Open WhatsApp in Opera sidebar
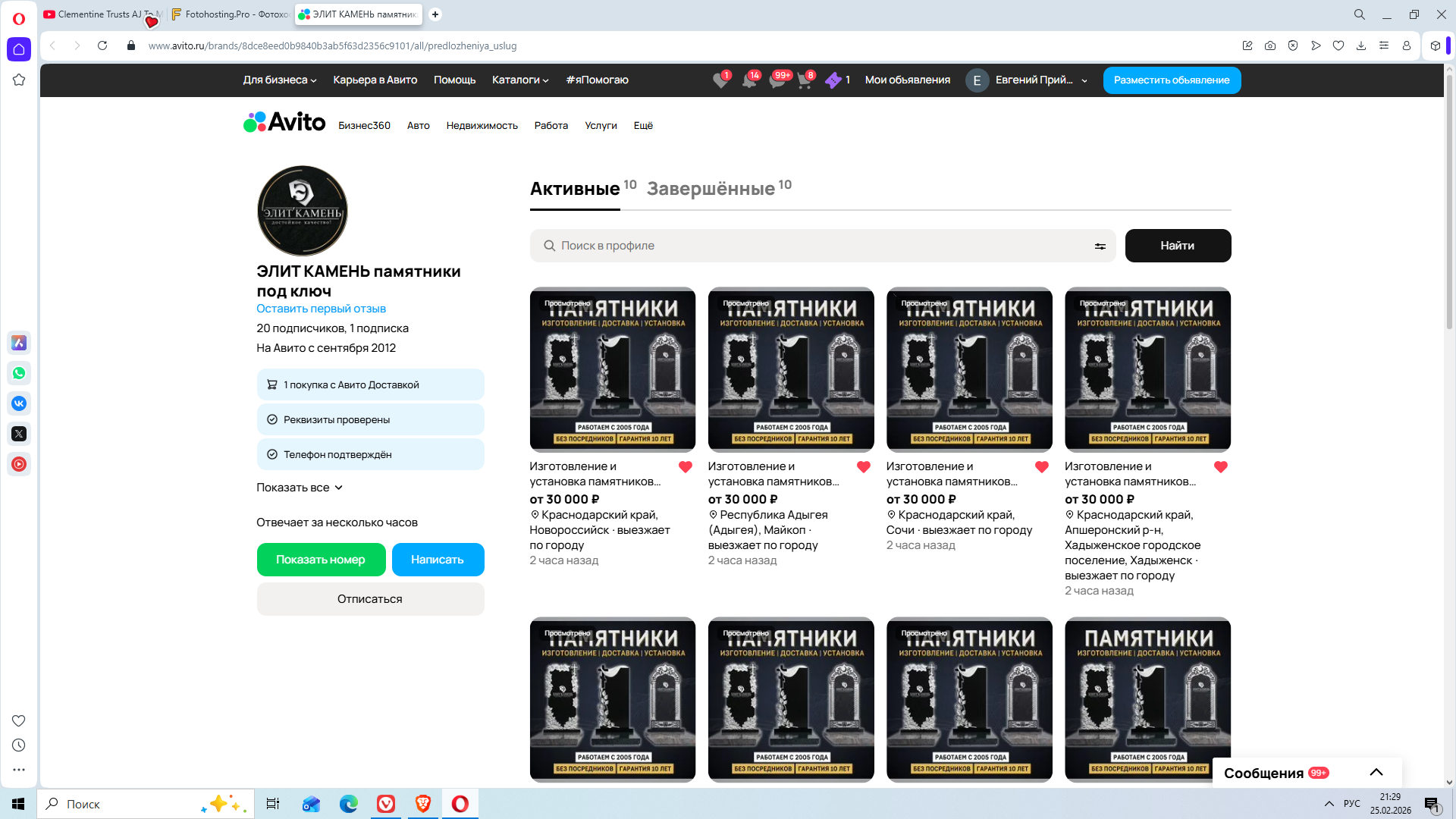 pyautogui.click(x=19, y=373)
